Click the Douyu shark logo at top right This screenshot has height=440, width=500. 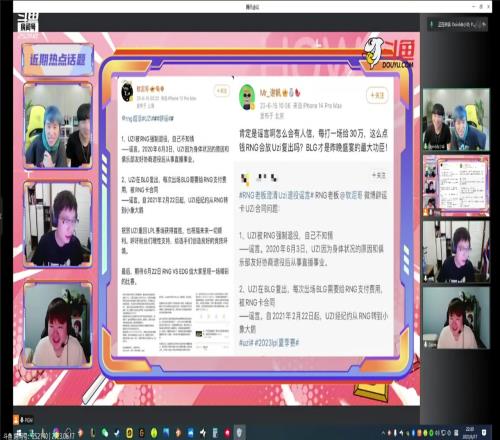click(389, 52)
